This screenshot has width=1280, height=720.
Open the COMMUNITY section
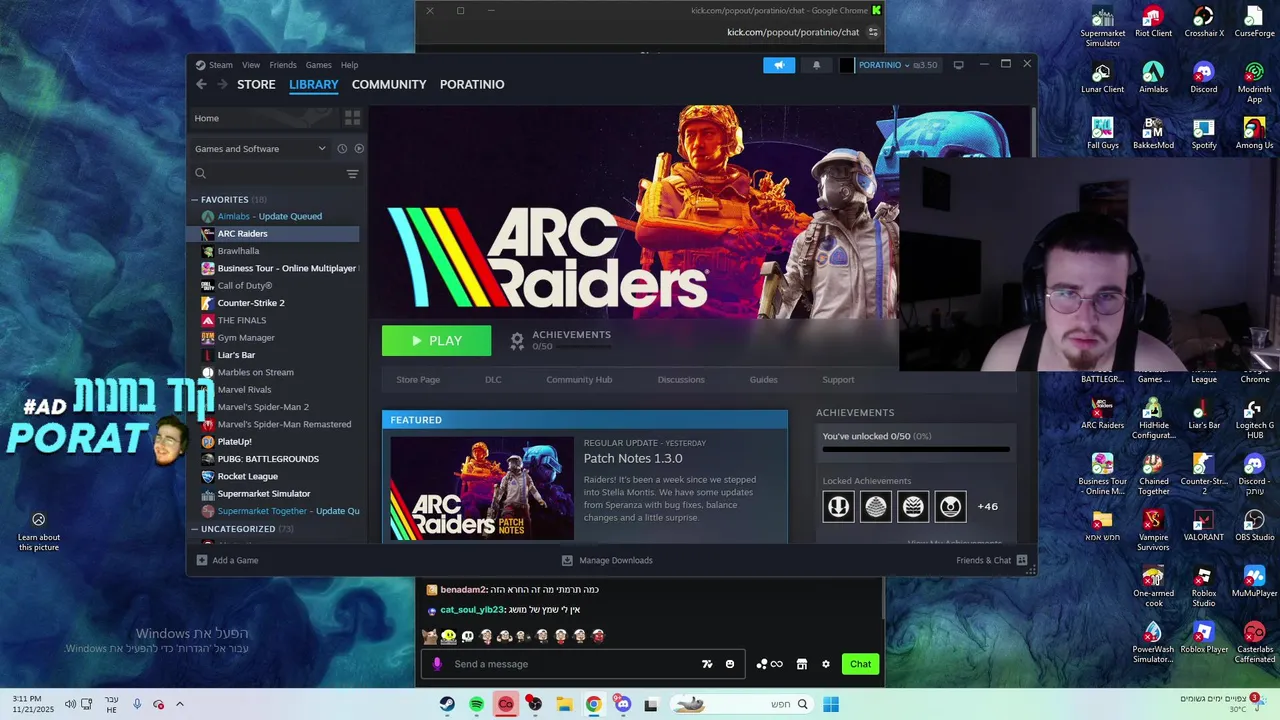coord(389,84)
